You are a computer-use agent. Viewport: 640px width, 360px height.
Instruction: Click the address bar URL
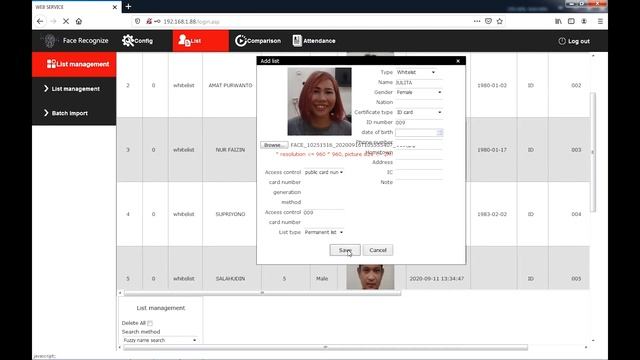pos(191,21)
